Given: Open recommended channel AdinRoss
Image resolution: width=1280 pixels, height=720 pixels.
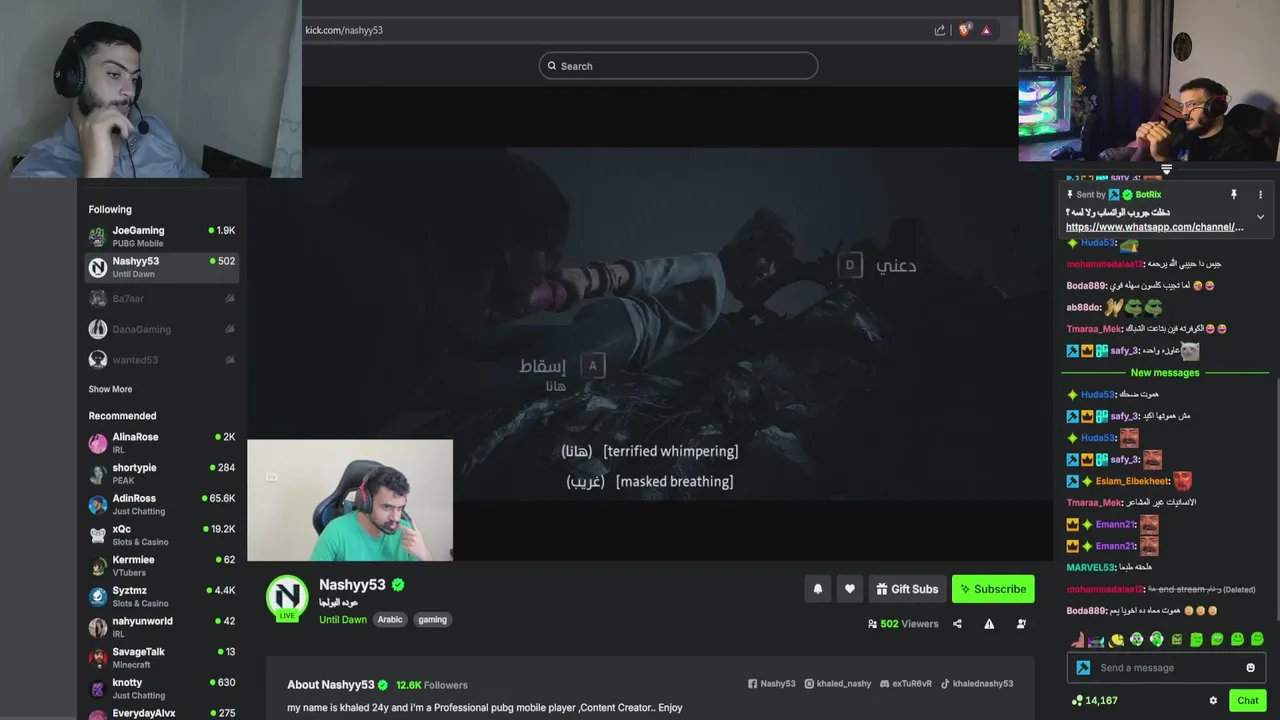Looking at the screenshot, I should pos(162,504).
